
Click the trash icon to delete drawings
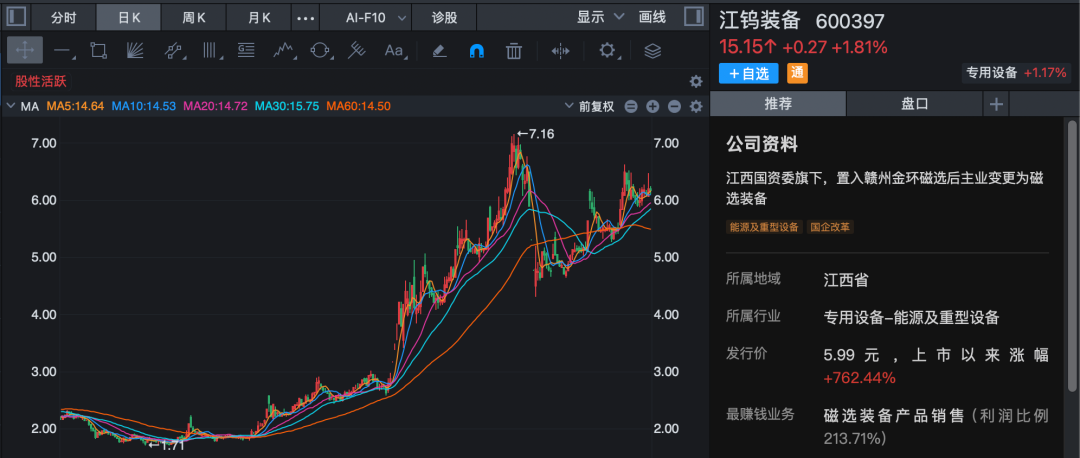click(513, 50)
